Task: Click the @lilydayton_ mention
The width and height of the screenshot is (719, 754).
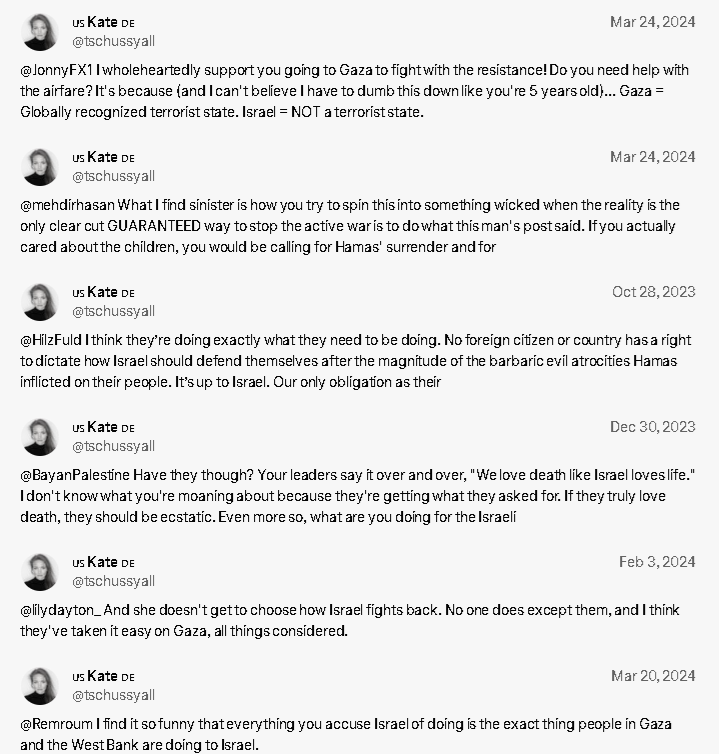Action: pos(61,611)
